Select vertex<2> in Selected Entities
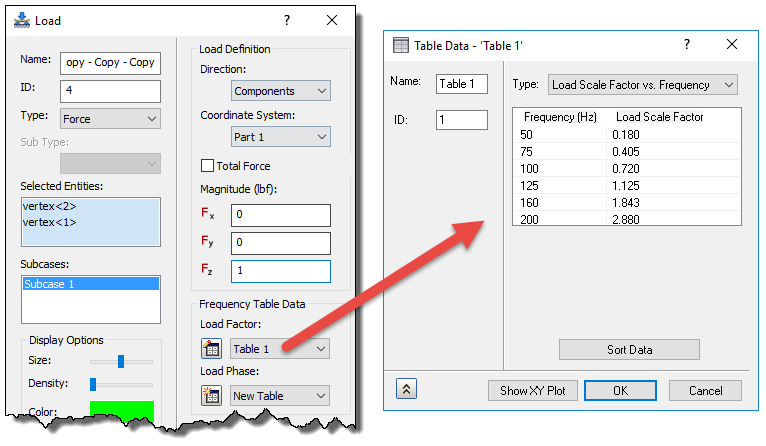The image size is (766, 446). (x=49, y=206)
